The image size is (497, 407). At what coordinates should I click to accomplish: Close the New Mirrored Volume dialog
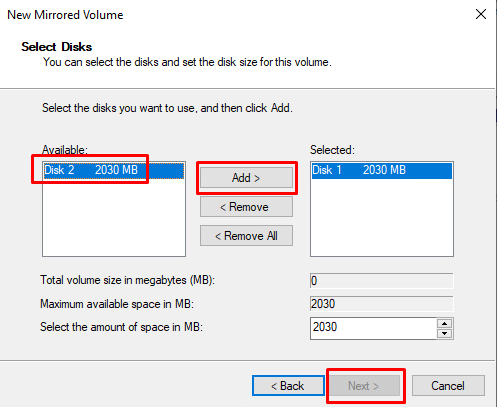tap(481, 14)
